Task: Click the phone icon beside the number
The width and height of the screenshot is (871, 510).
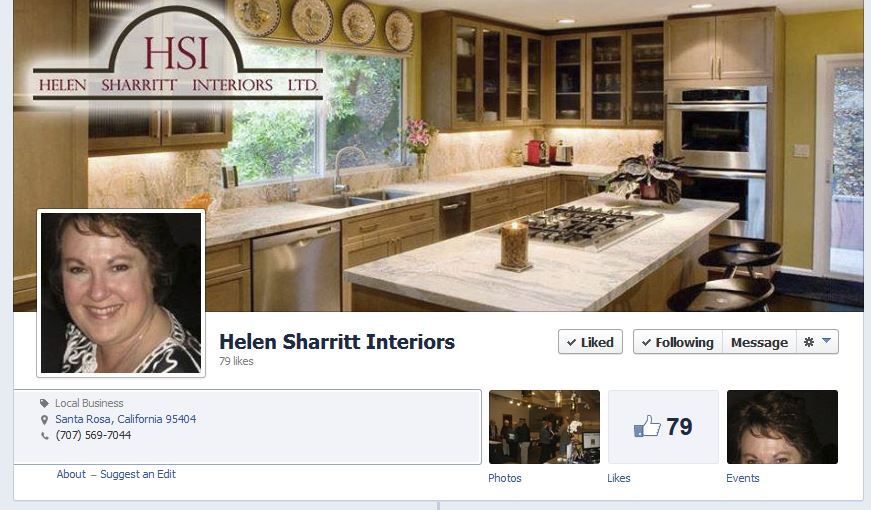Action: click(x=44, y=436)
